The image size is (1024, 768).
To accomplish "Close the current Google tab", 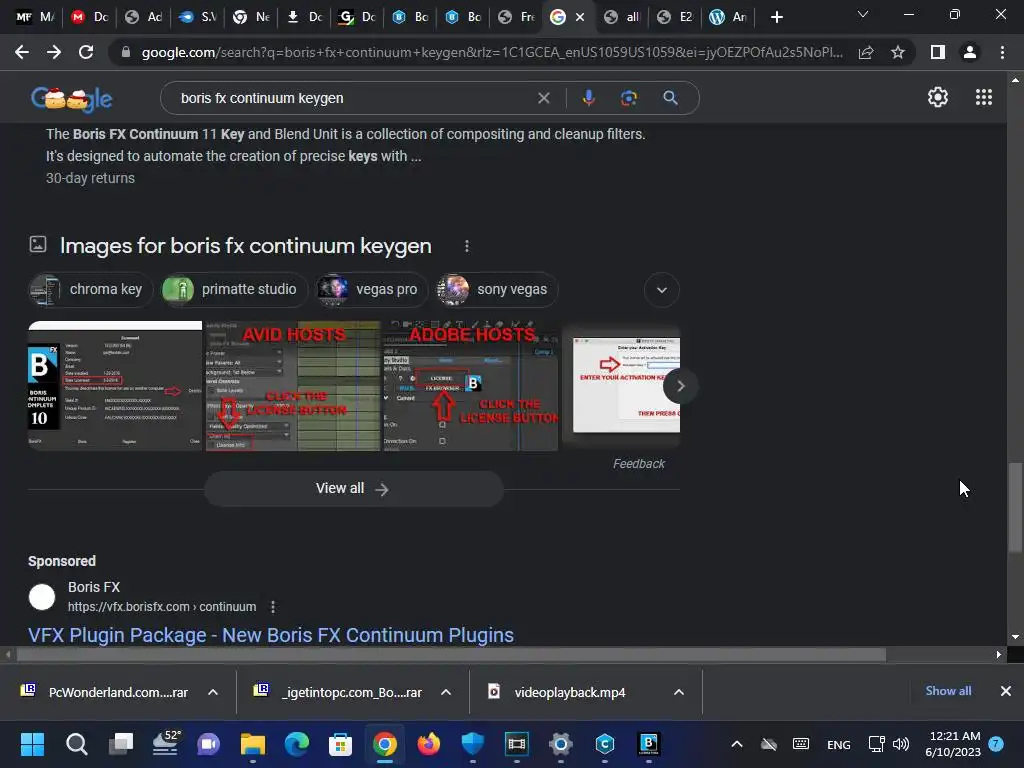I will point(580,18).
